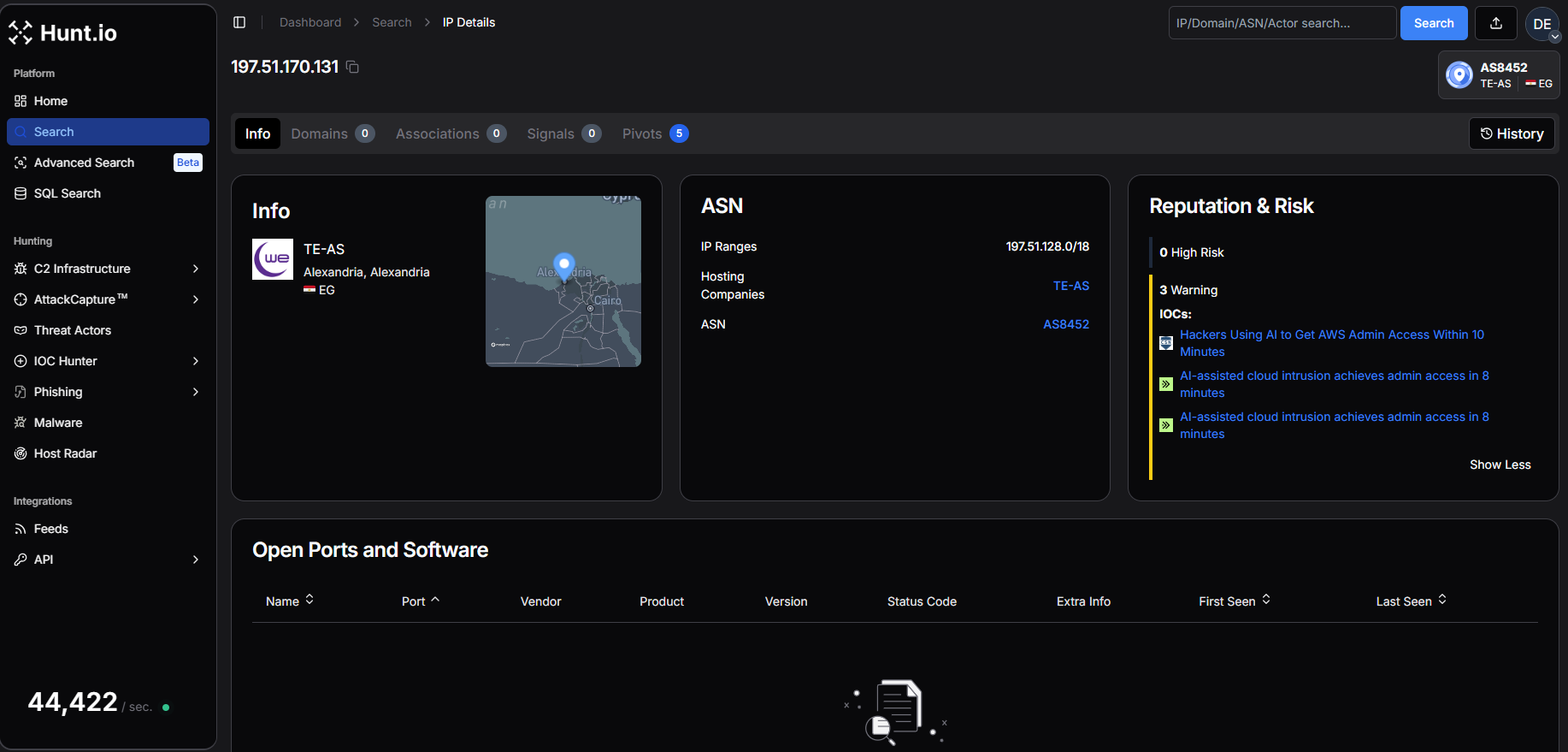Click the C2 Infrastructure bug icon
This screenshot has width=1568, height=752.
(x=21, y=269)
